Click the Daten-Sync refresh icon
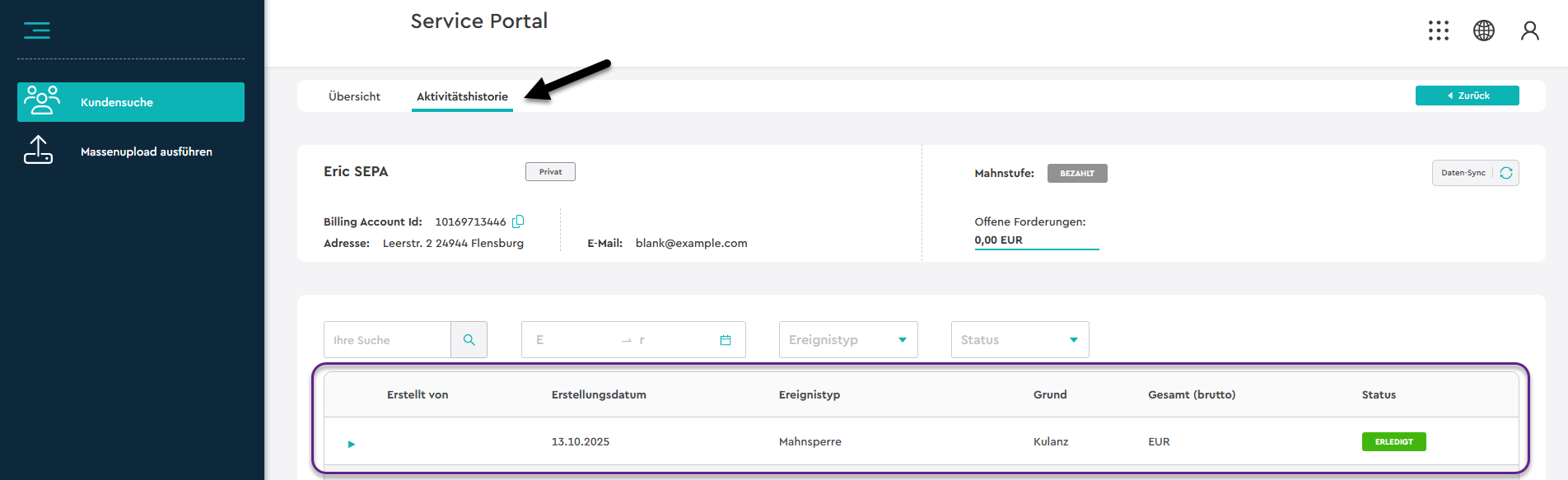 1505,173
